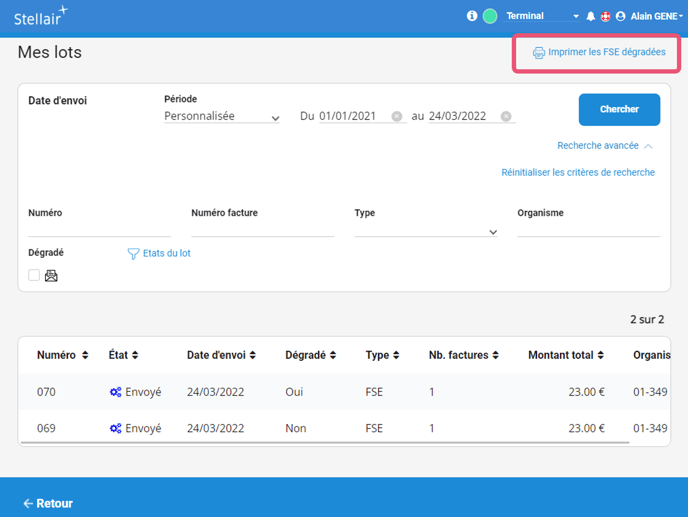The height and width of the screenshot is (517, 688).
Task: Open the Terminal selector dropdown
Action: (542, 17)
